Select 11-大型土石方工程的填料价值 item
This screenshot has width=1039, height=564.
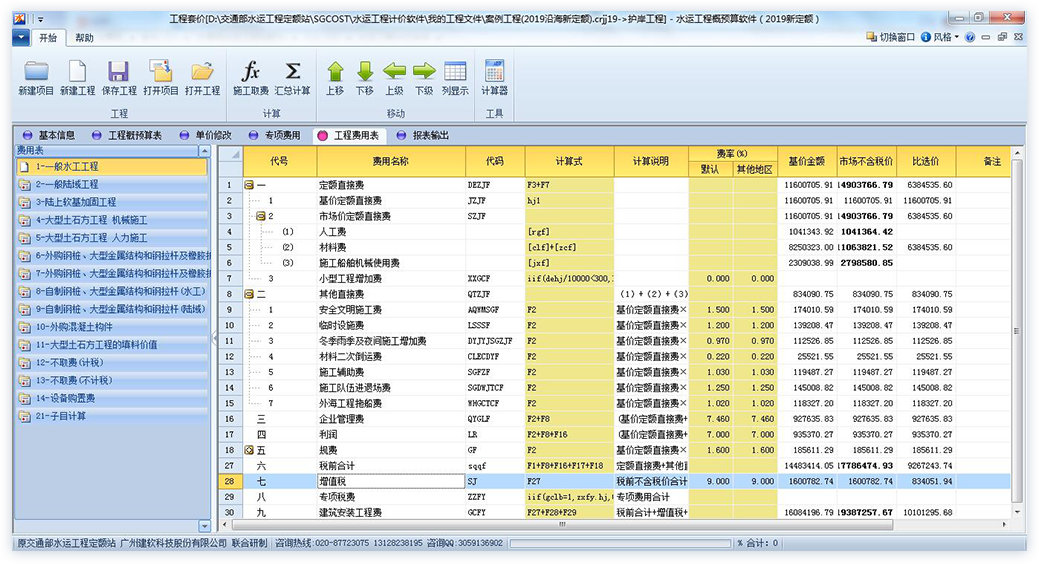pyautogui.click(x=111, y=345)
